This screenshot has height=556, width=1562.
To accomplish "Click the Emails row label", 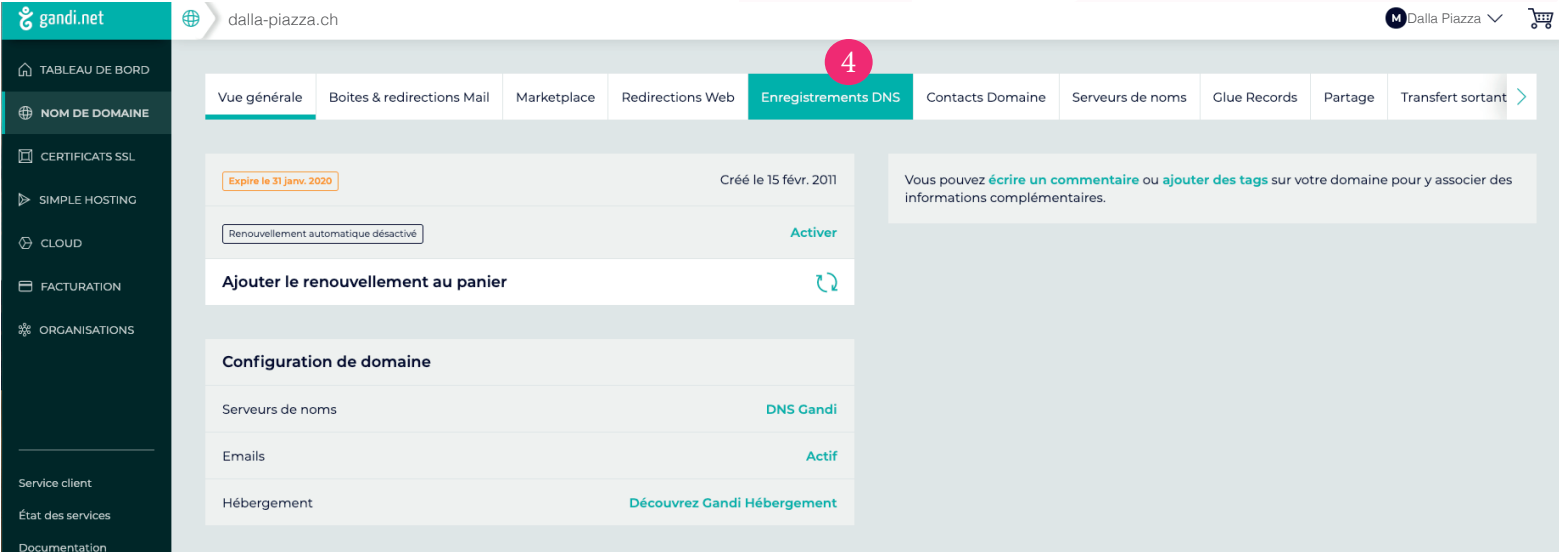I will point(243,456).
